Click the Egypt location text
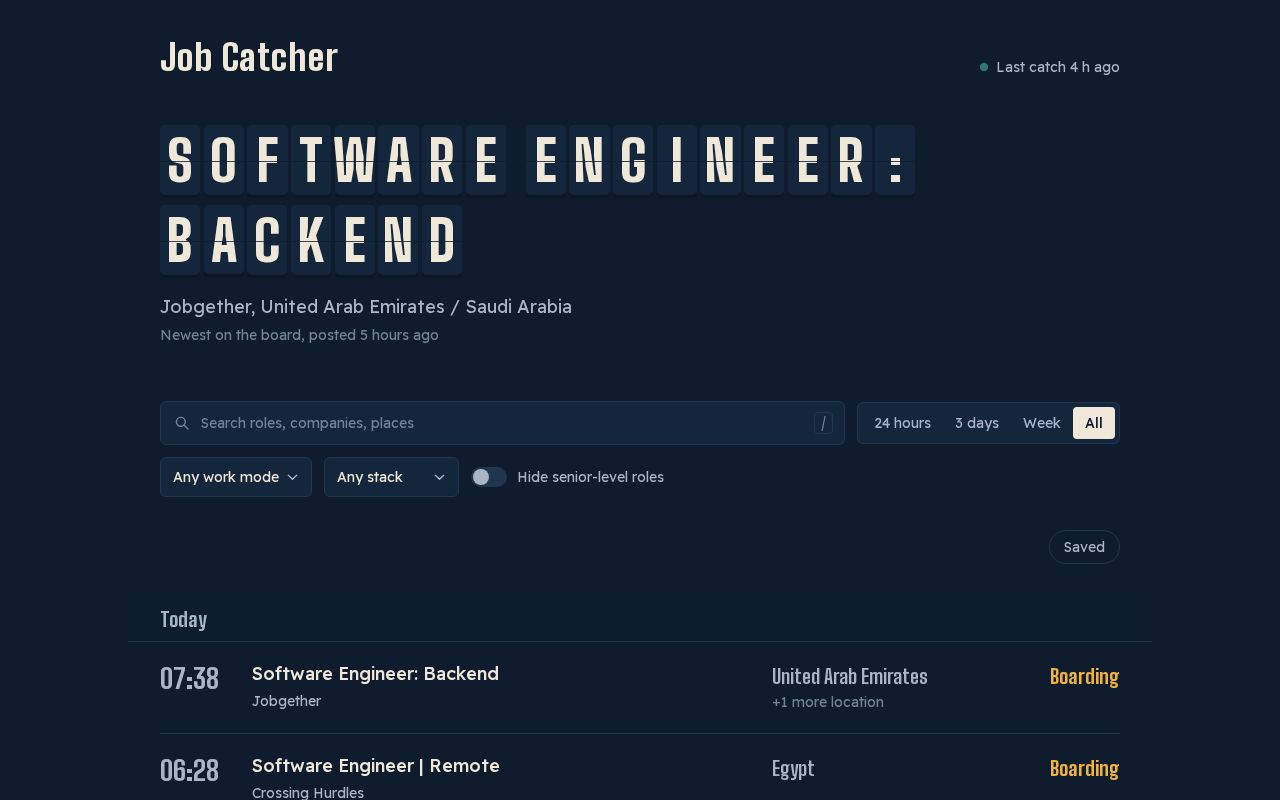 coord(793,769)
